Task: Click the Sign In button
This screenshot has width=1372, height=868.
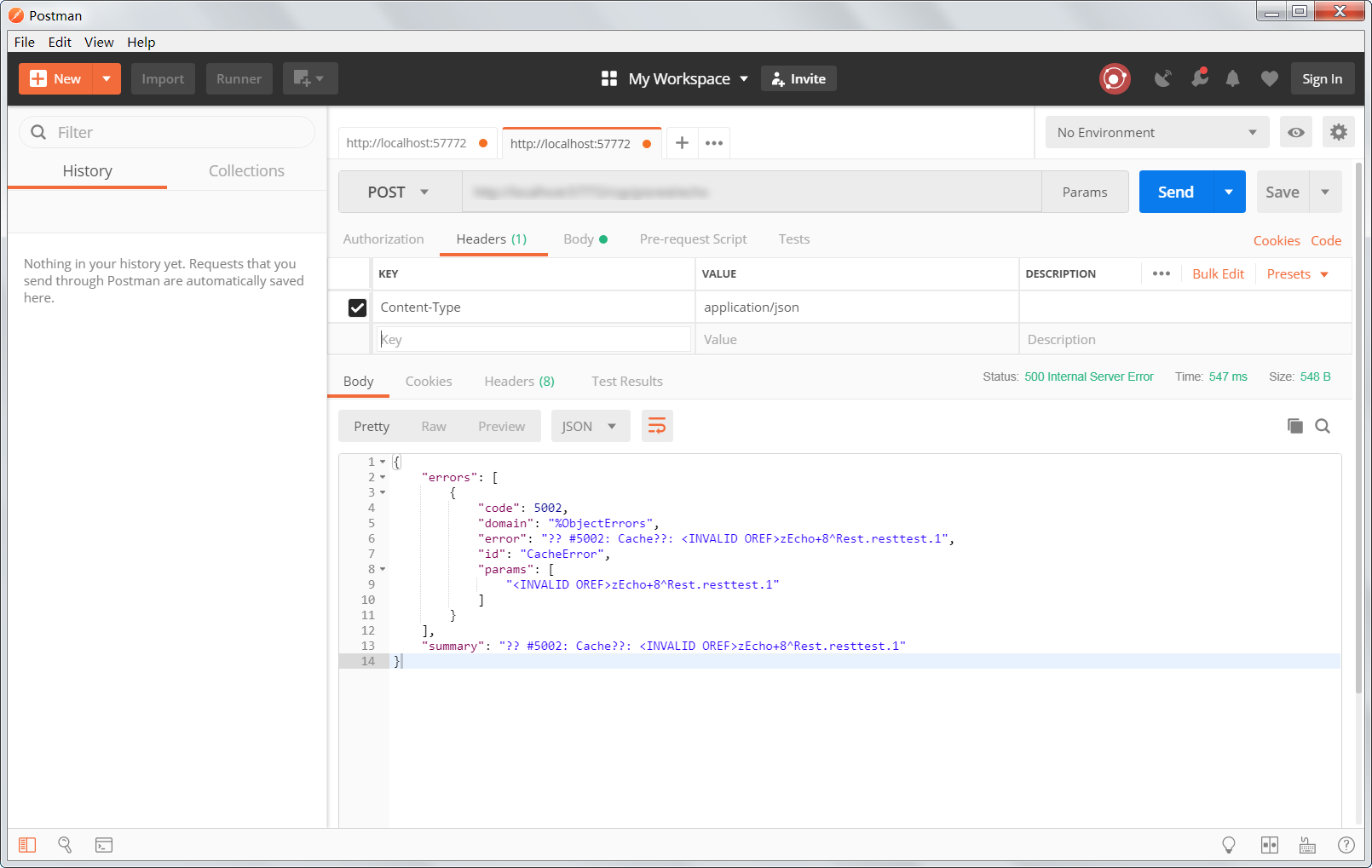Action: [x=1322, y=78]
